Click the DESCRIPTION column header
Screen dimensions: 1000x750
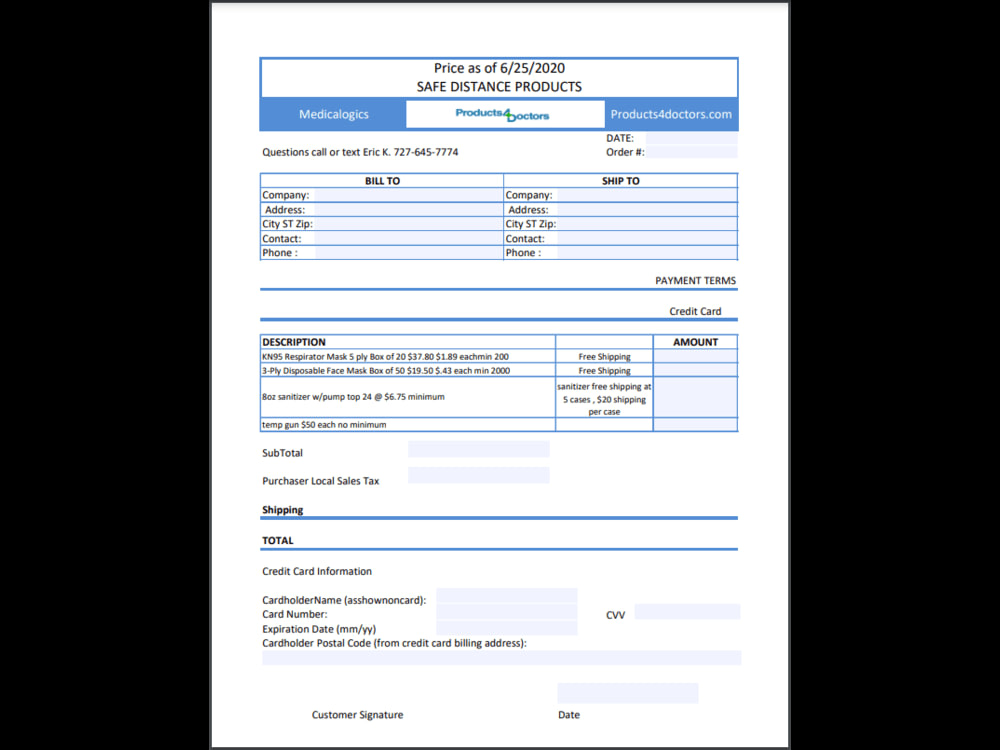point(294,342)
